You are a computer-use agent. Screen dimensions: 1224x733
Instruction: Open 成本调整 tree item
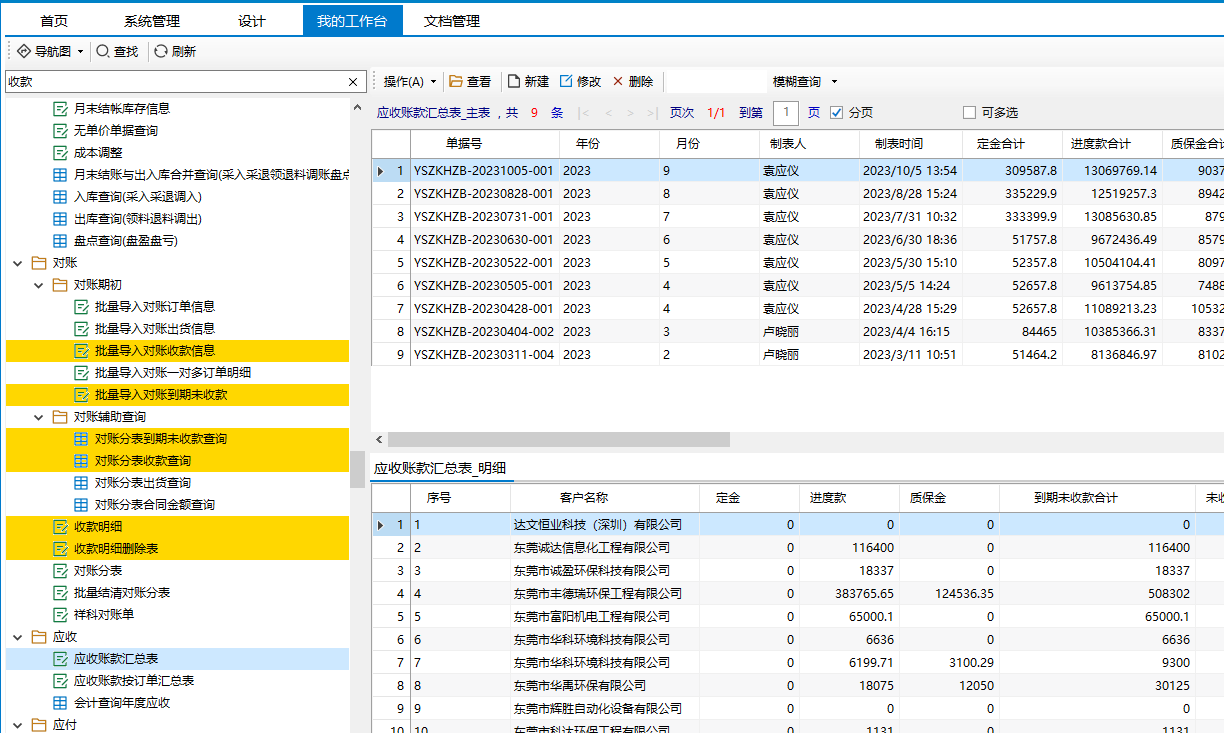click(98, 153)
